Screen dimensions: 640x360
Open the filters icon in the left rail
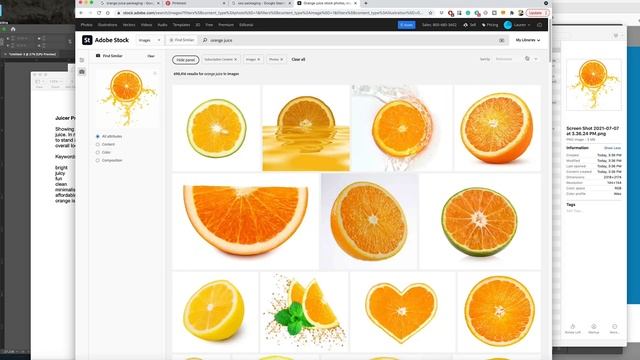pos(82,60)
